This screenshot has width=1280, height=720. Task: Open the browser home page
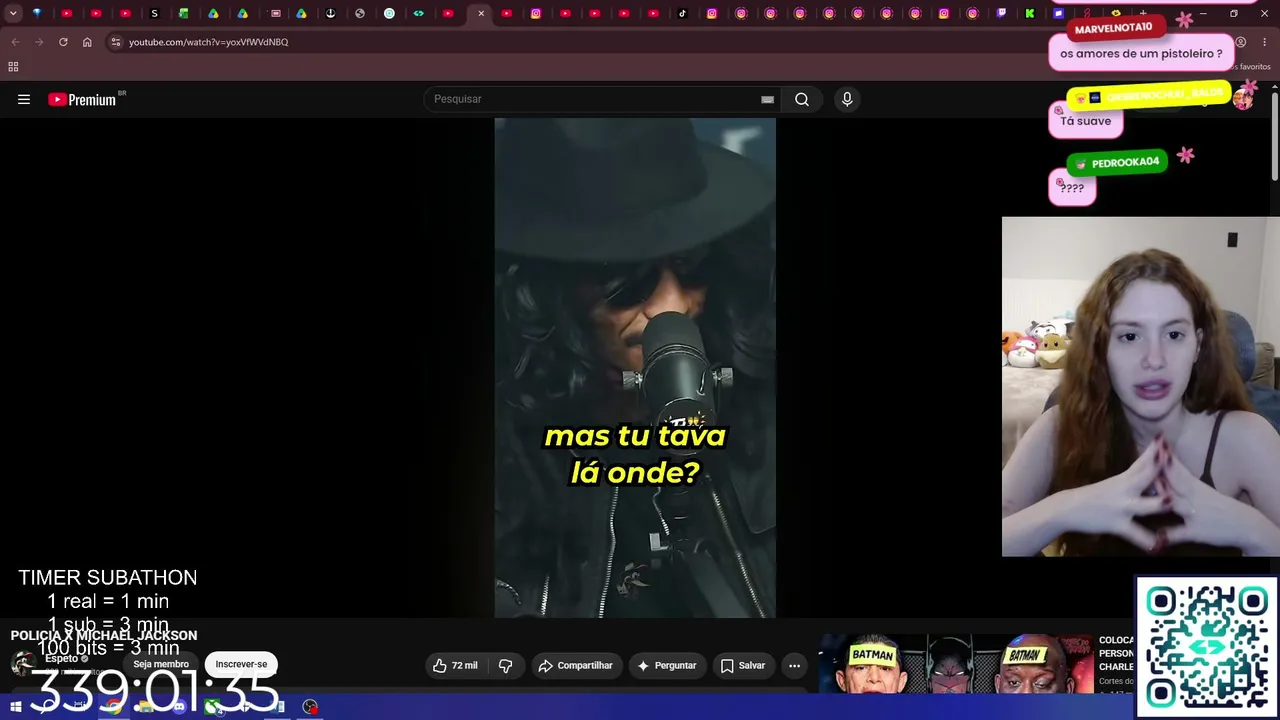[x=87, y=42]
